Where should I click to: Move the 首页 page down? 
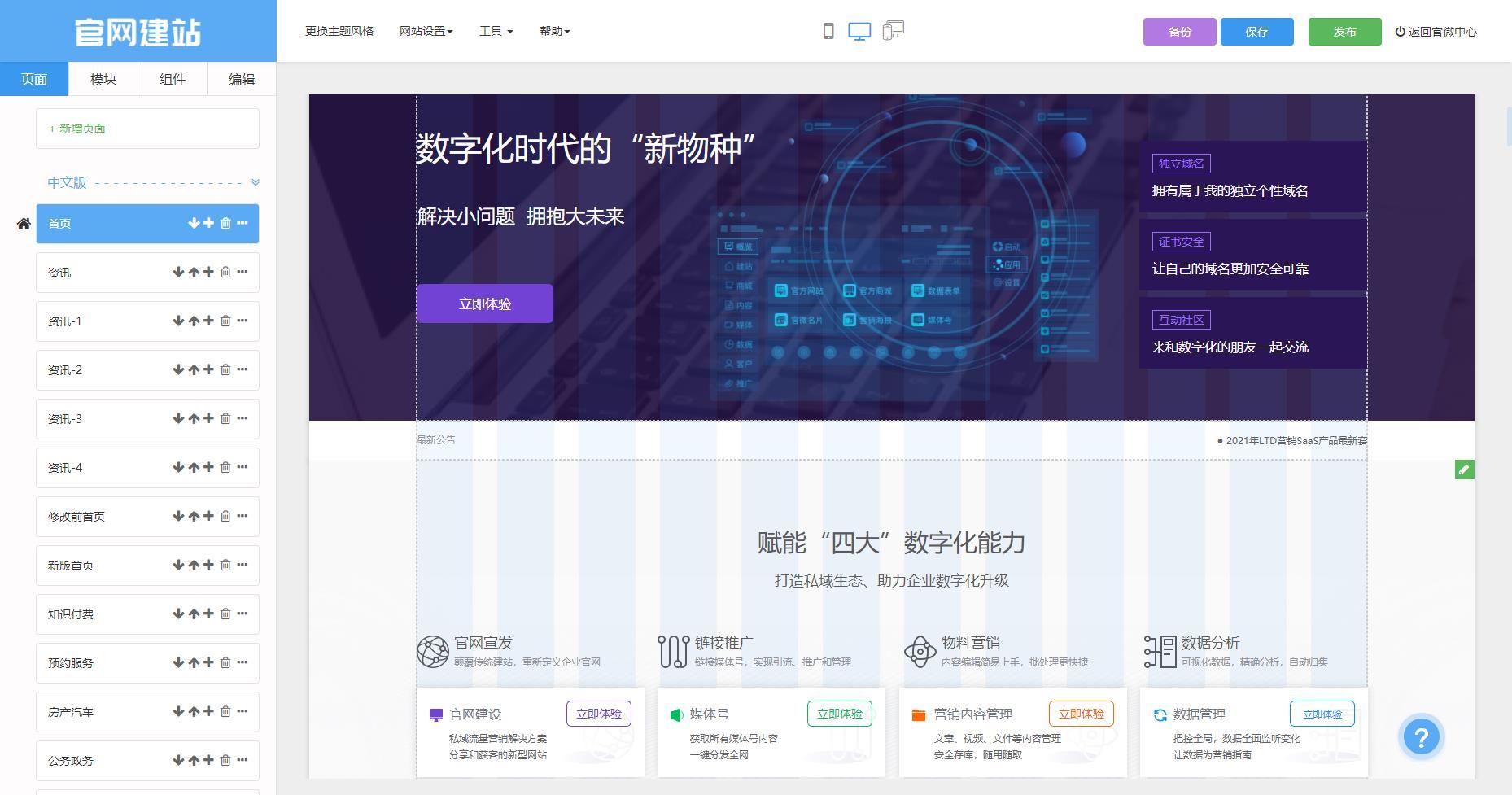pyautogui.click(x=194, y=223)
